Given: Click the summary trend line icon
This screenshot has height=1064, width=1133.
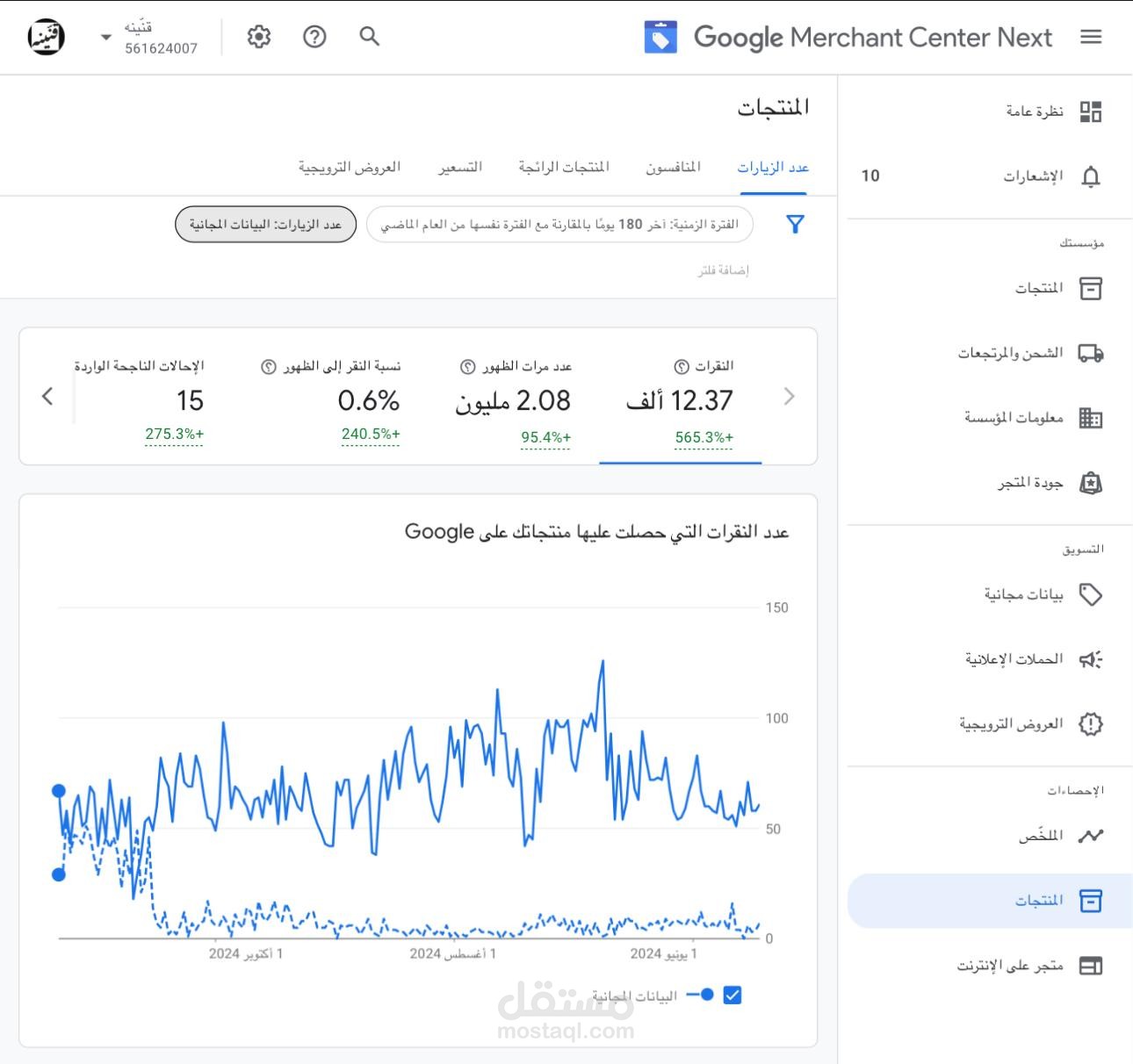Looking at the screenshot, I should pos(1091,836).
